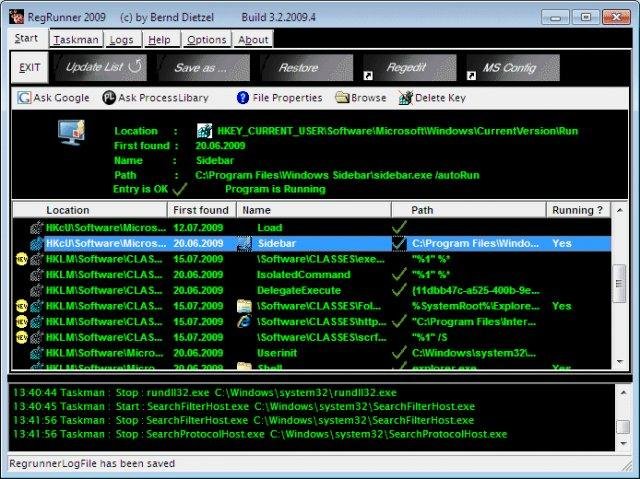Viewport: 640px width, 479px height.
Task: Click Save as... button
Action: point(204,67)
